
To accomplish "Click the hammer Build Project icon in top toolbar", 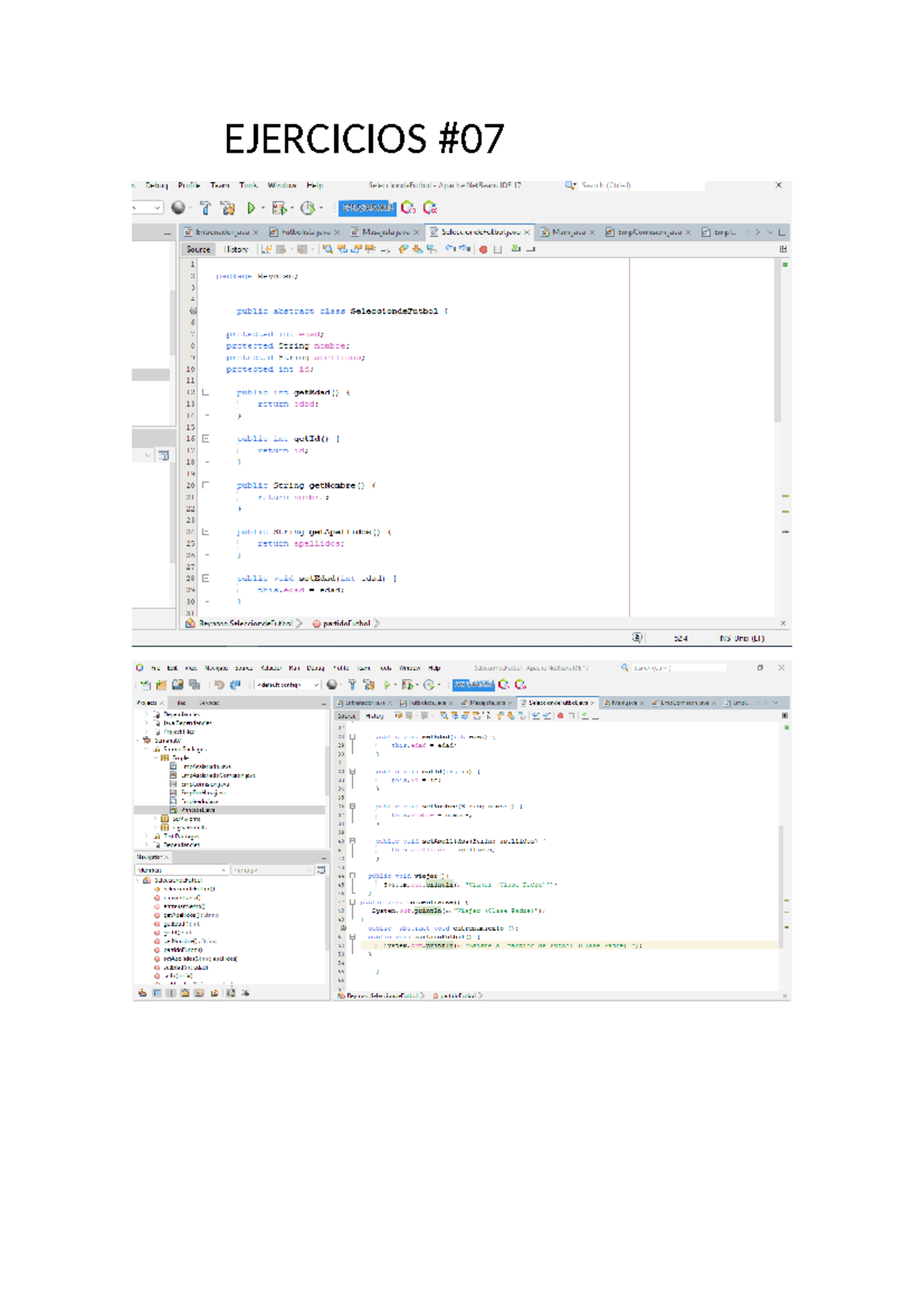I will tap(205, 208).
